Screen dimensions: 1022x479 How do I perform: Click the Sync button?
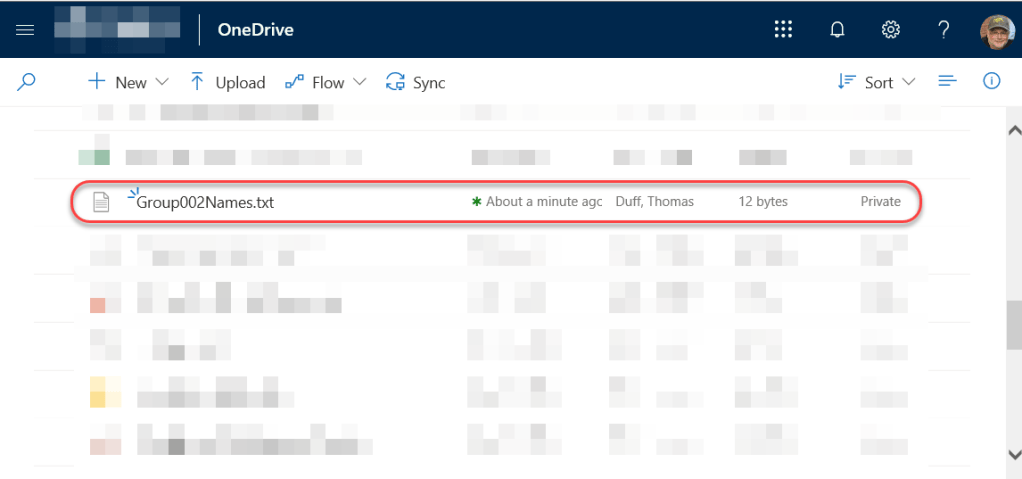click(415, 82)
